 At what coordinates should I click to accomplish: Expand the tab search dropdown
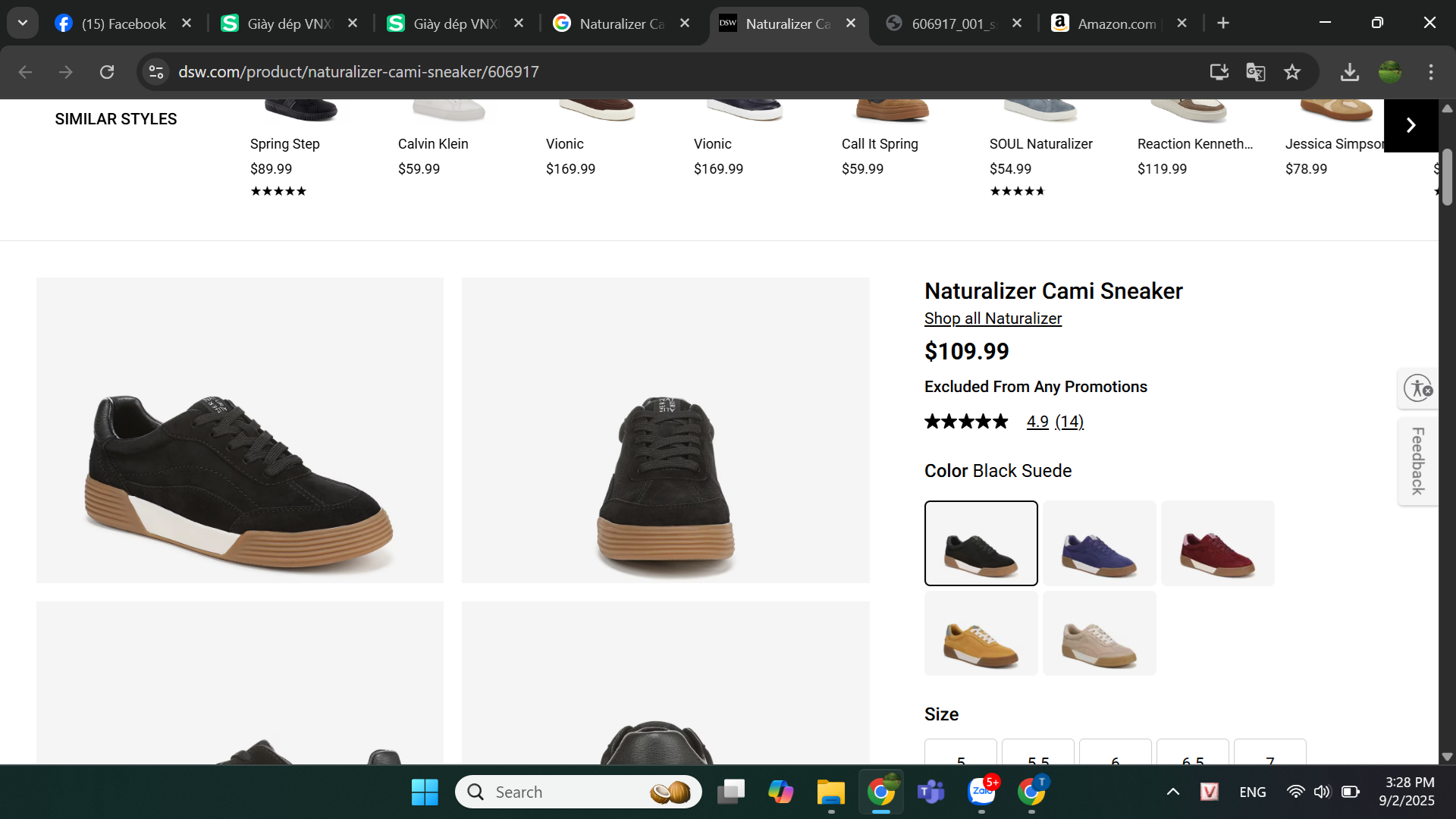[x=23, y=23]
